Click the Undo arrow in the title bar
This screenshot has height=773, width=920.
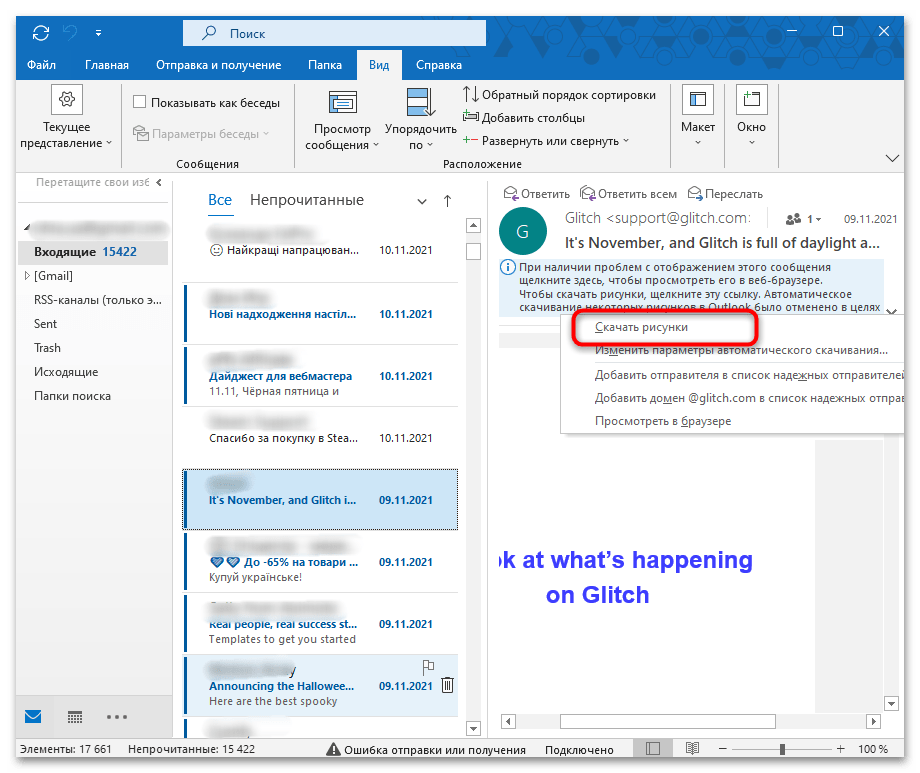tap(70, 33)
